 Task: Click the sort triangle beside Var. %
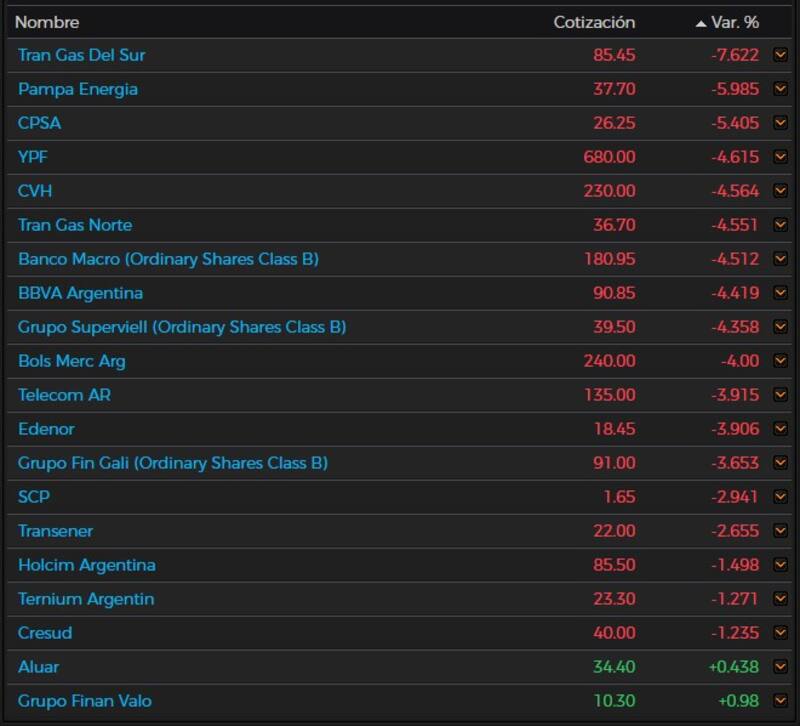pyautogui.click(x=701, y=23)
